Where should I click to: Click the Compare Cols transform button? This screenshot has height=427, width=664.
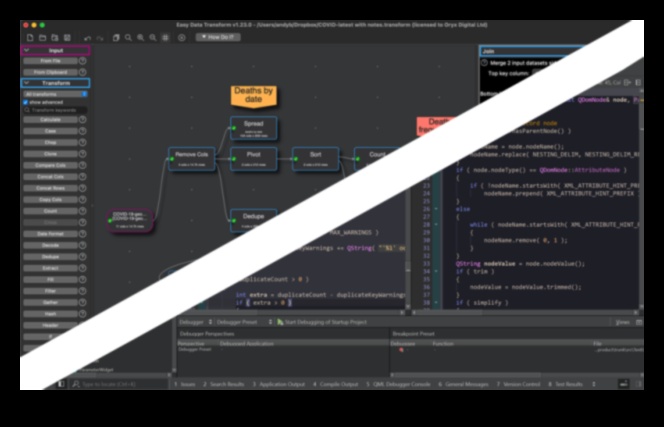50,164
